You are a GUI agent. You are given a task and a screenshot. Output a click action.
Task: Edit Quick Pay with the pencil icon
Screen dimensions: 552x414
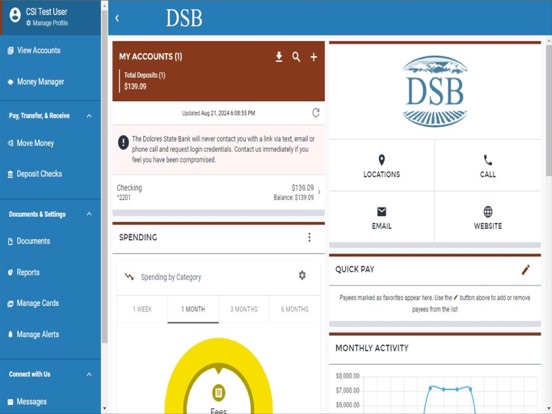pyautogui.click(x=526, y=270)
